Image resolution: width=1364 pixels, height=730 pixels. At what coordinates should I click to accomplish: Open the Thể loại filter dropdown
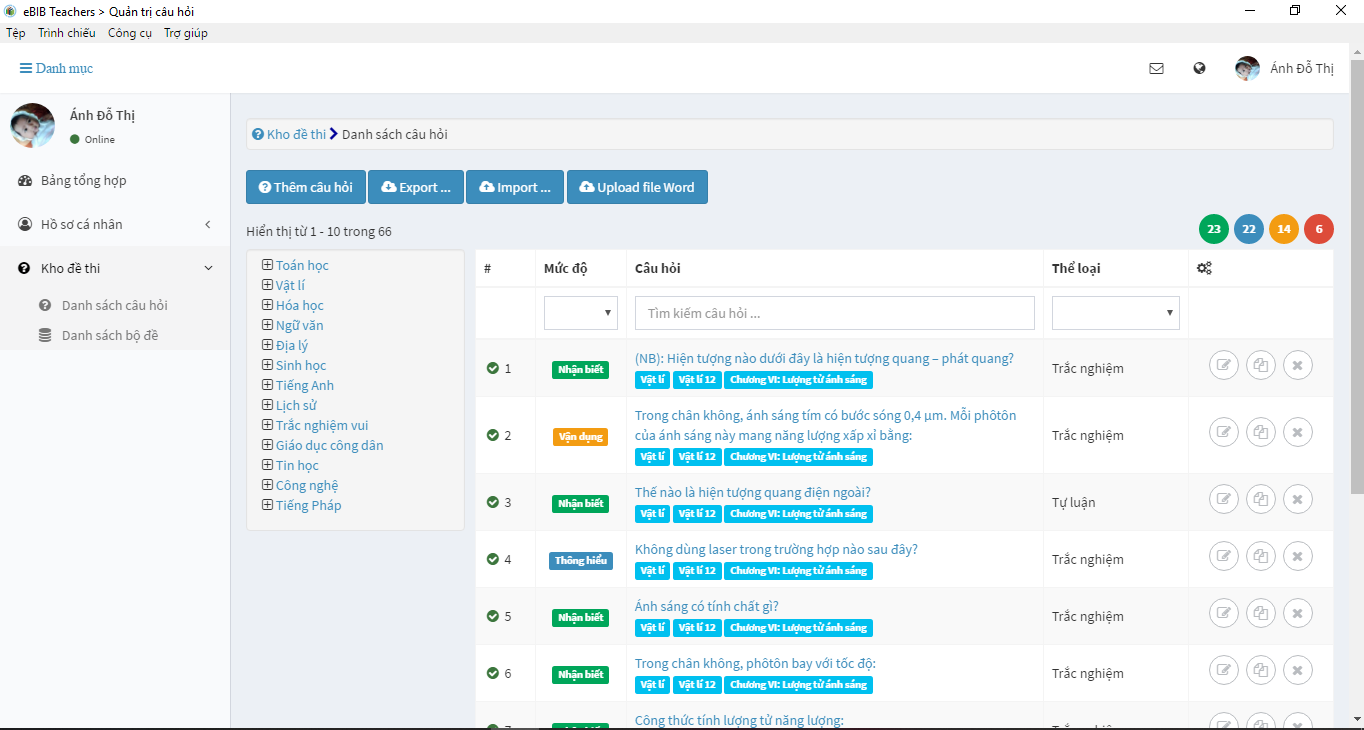pyautogui.click(x=1115, y=313)
